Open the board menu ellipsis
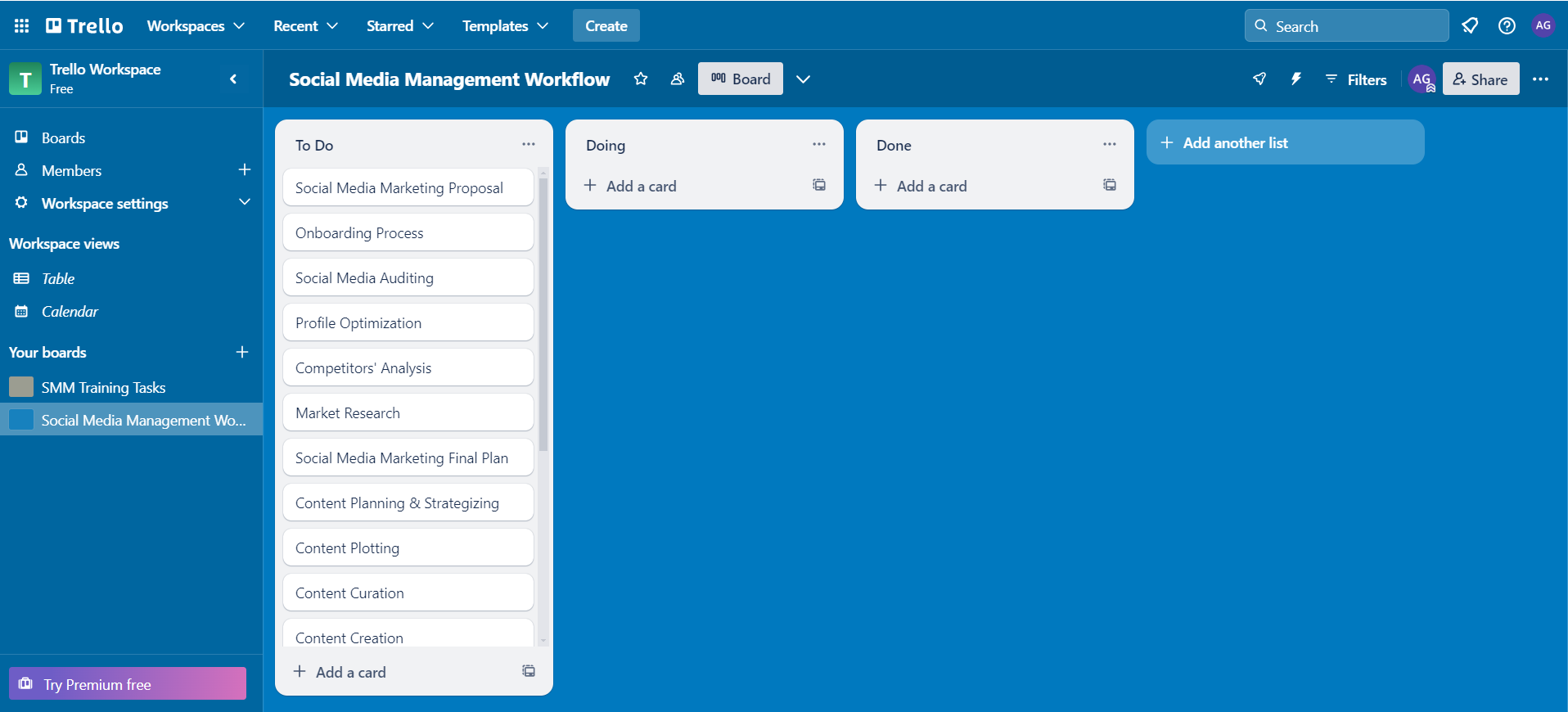 pos(1540,79)
